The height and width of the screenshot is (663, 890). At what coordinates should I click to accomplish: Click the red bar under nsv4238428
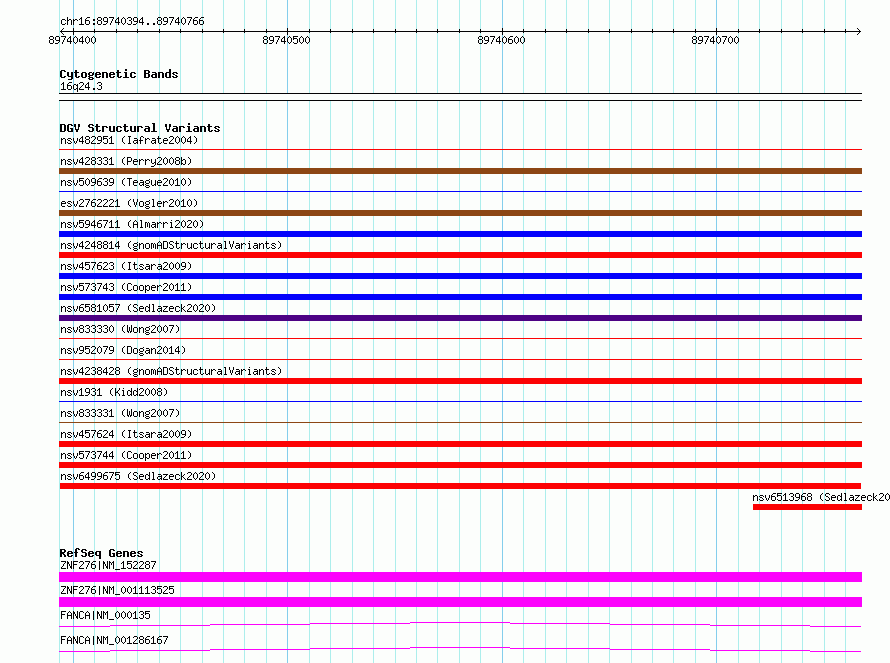[x=460, y=381]
